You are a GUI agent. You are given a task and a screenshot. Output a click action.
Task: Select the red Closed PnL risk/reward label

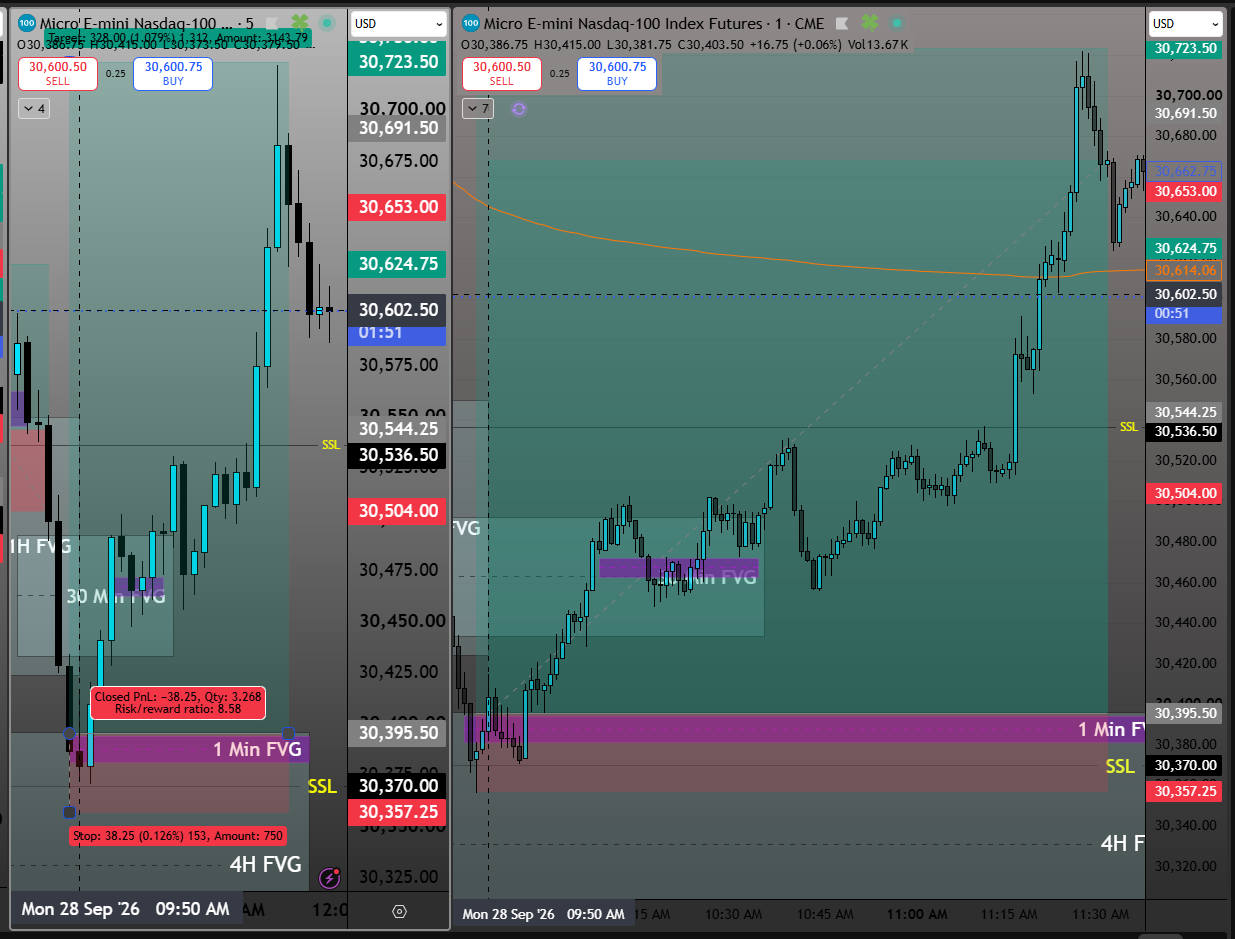pyautogui.click(x=178, y=702)
